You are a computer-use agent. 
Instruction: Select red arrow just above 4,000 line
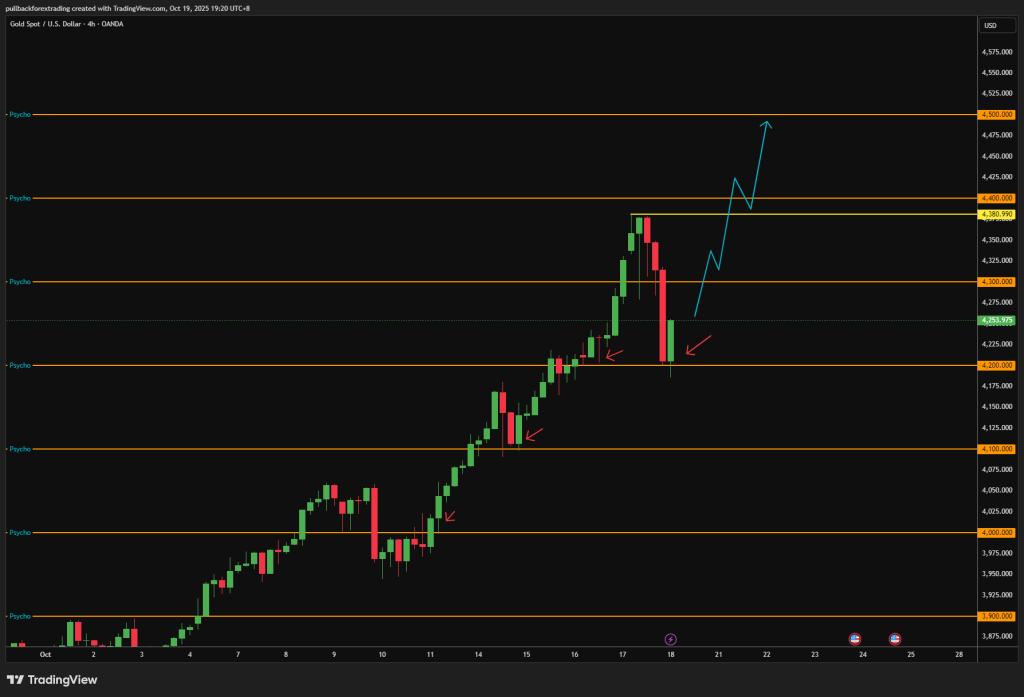point(450,516)
